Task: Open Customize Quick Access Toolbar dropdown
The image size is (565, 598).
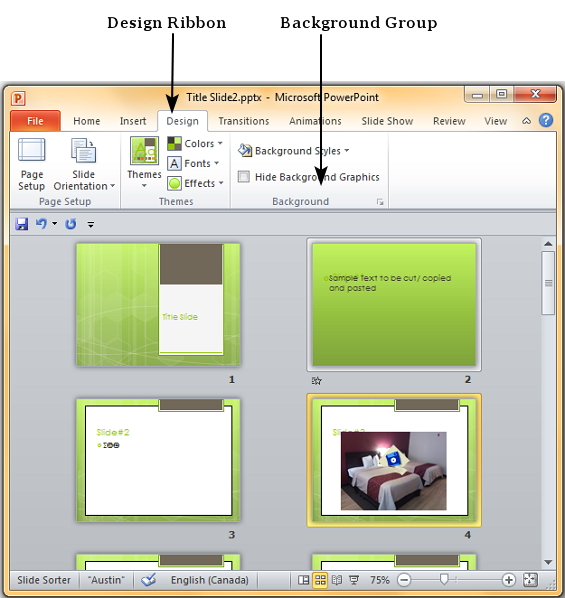Action: click(x=91, y=224)
